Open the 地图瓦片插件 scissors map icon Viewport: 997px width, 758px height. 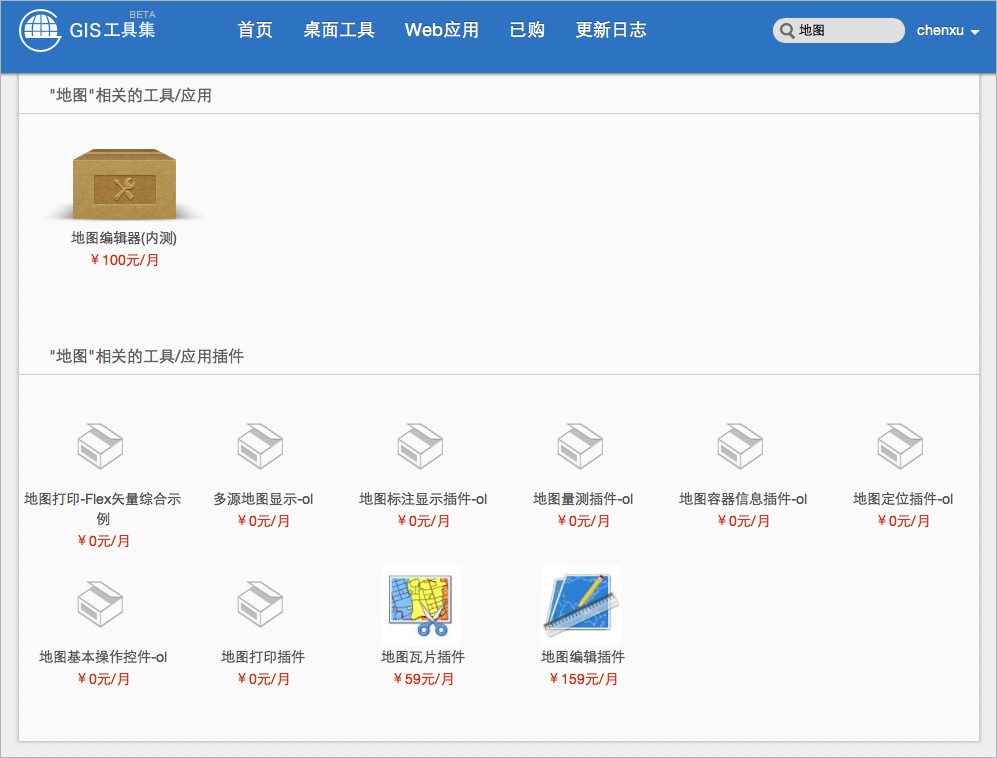(421, 605)
